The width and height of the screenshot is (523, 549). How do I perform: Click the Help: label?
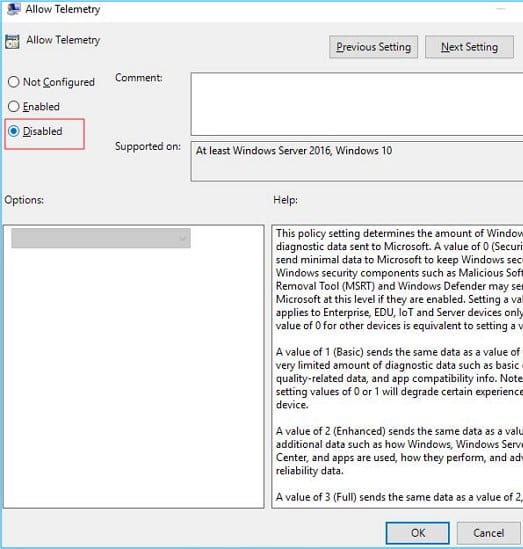[x=285, y=200]
